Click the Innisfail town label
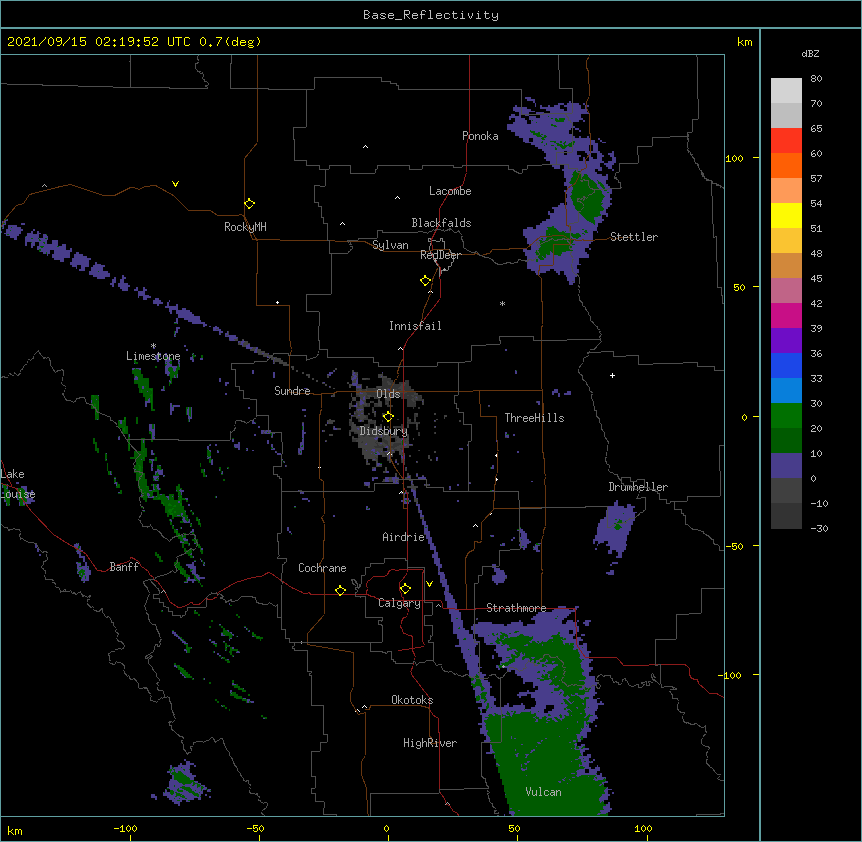 (415, 326)
